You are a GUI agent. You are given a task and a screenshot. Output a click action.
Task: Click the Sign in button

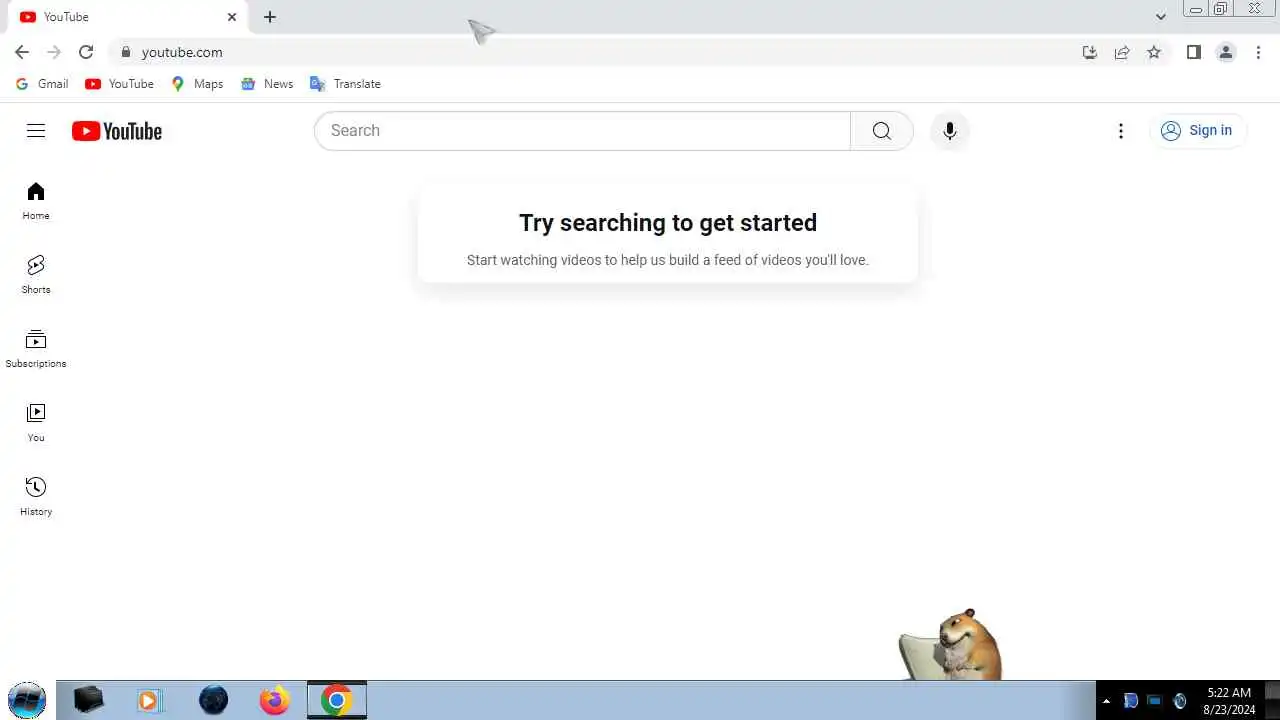pyautogui.click(x=1197, y=130)
